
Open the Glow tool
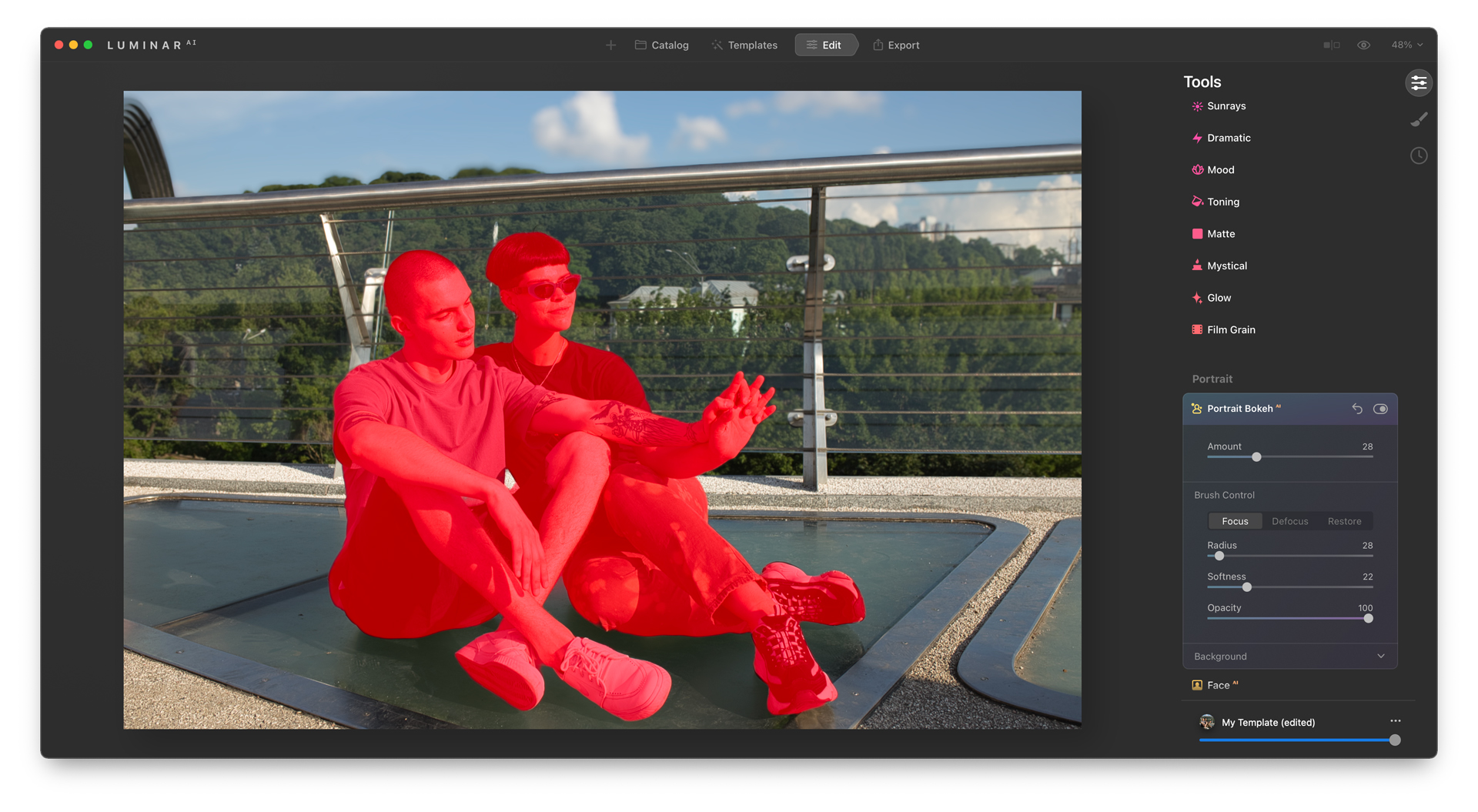pyautogui.click(x=1219, y=298)
